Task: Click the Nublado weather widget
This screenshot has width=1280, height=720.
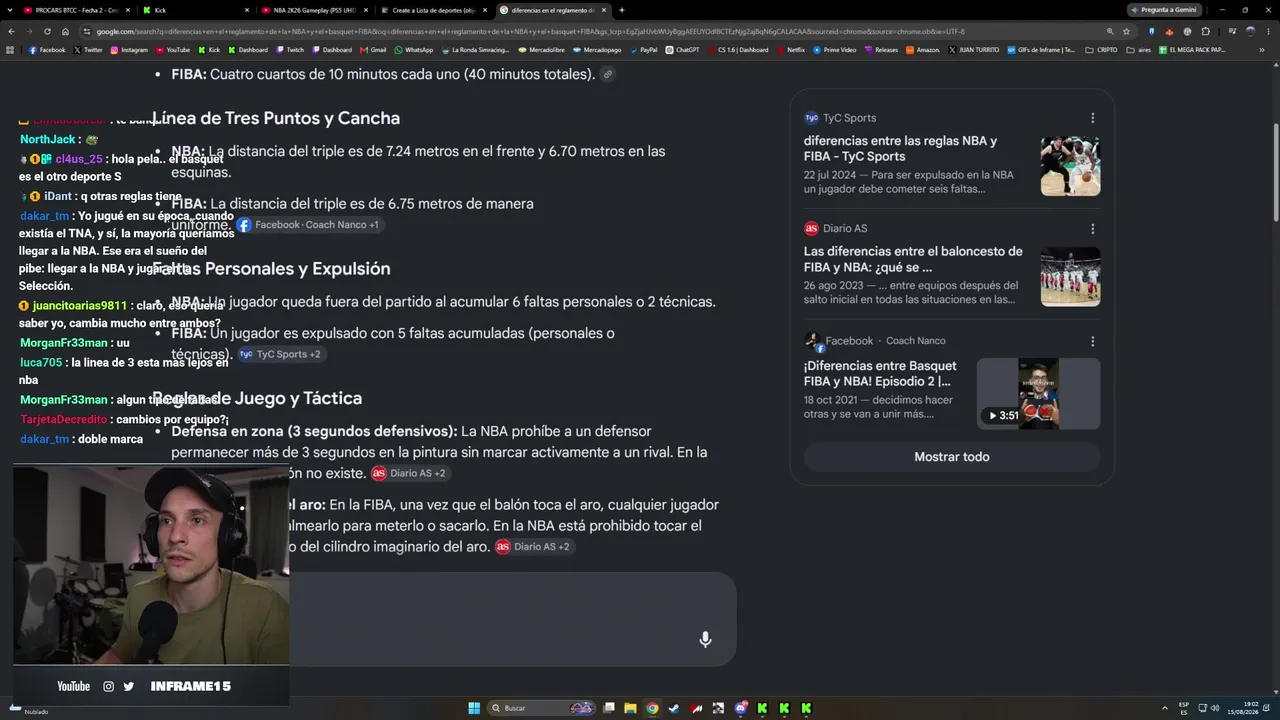Action: [x=28, y=710]
